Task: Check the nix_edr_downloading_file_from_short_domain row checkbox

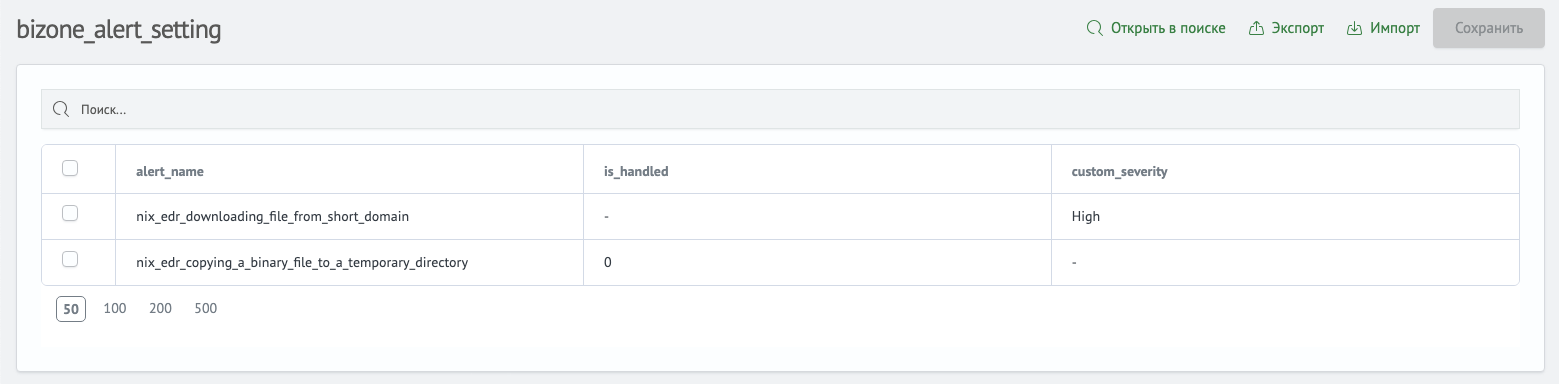Action: point(70,213)
